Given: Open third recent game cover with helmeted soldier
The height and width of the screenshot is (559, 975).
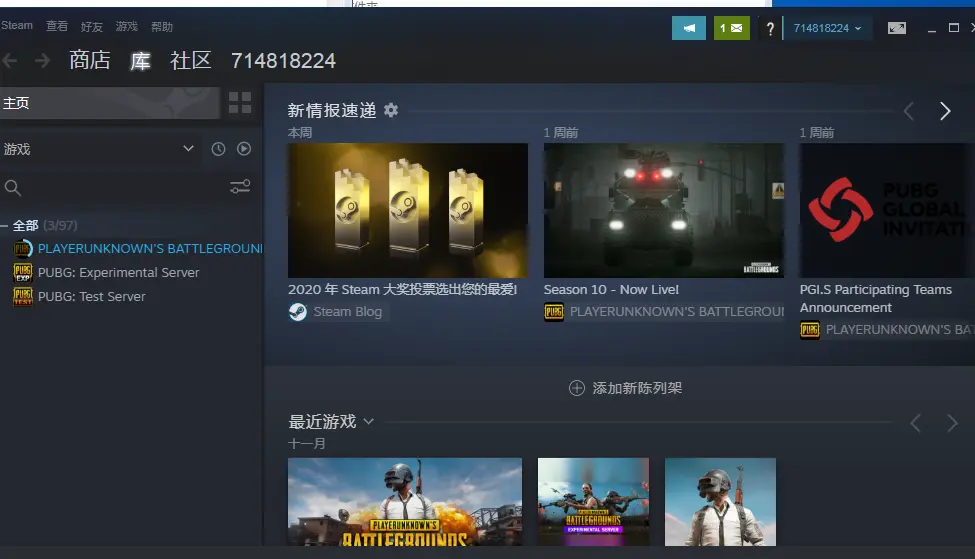Looking at the screenshot, I should click(x=720, y=502).
